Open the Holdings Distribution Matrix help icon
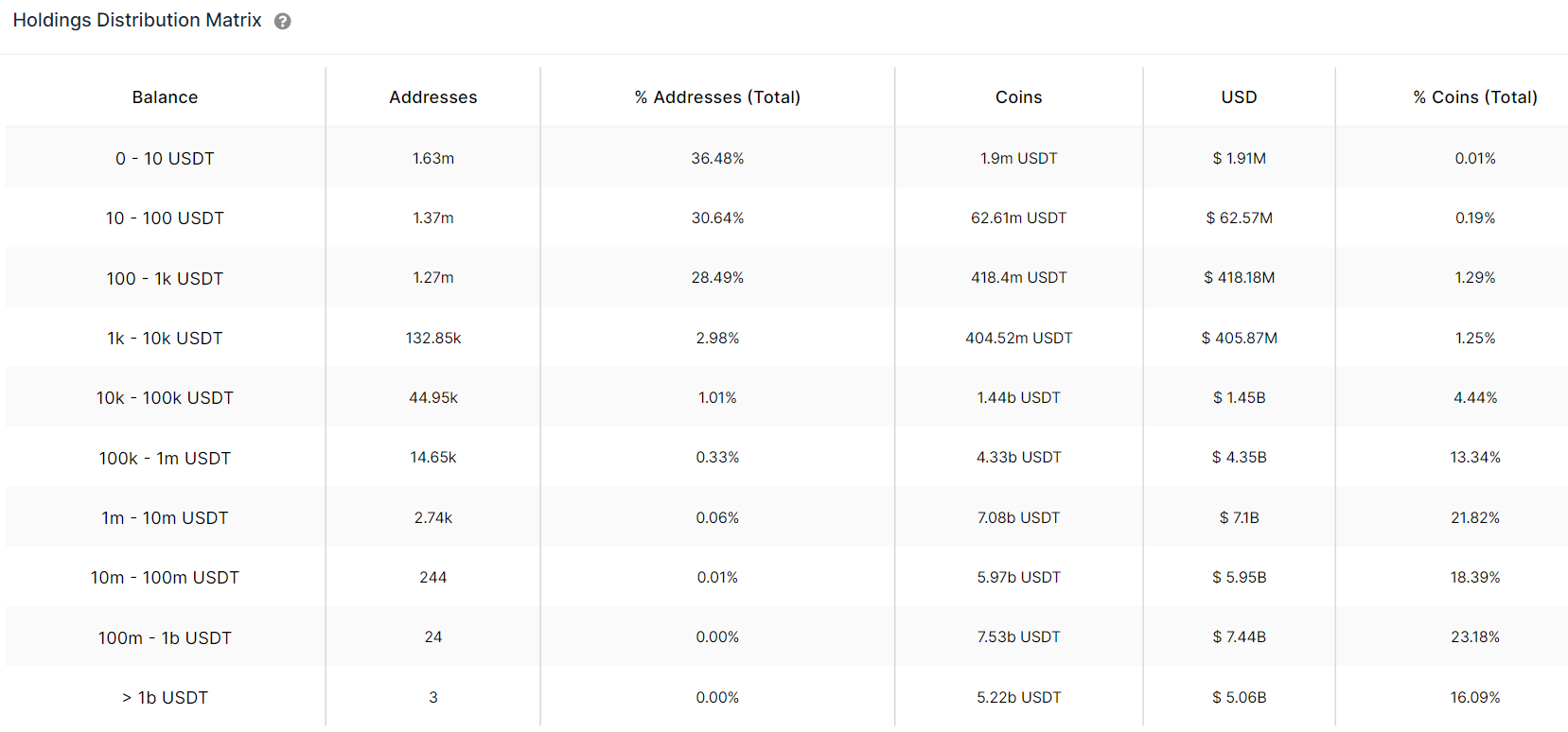 282,21
